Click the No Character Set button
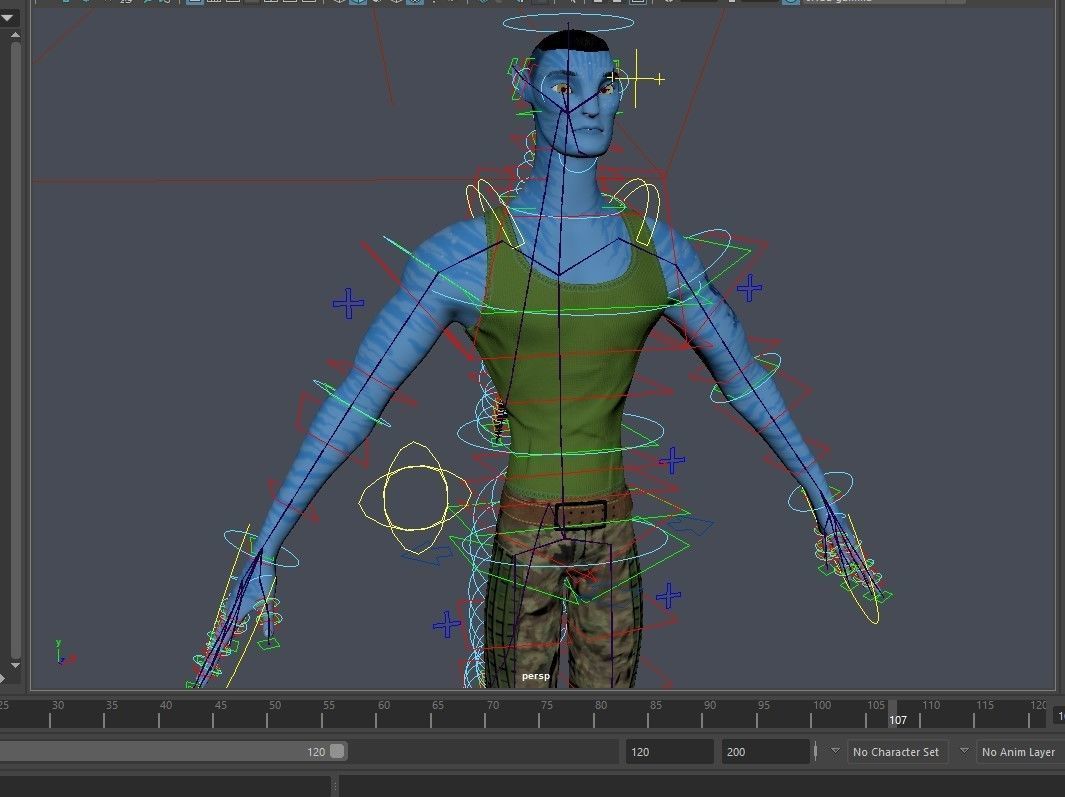The image size is (1065, 797). 896,751
